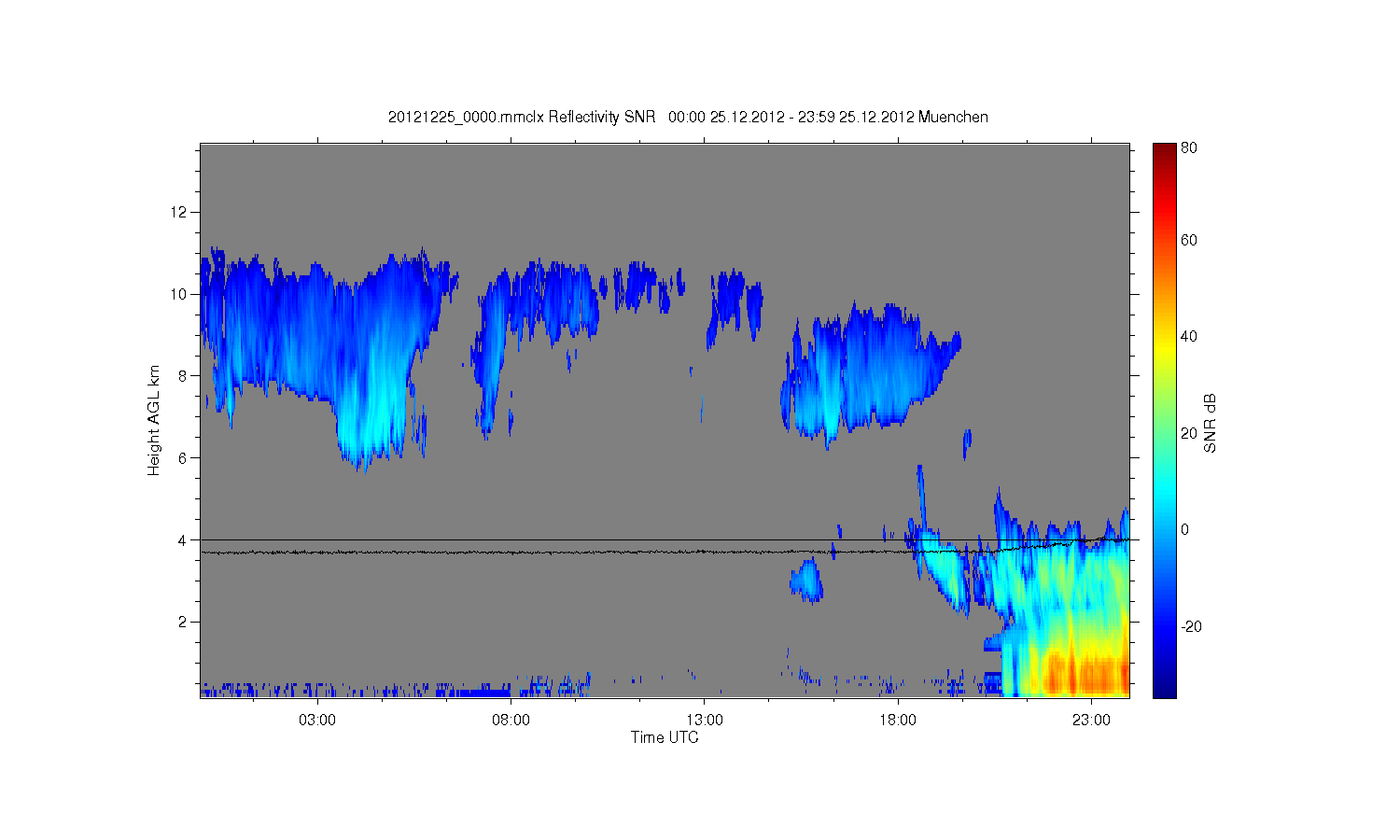
Task: Click the 'Height AGL km' y-axis label
Action: tap(154, 420)
